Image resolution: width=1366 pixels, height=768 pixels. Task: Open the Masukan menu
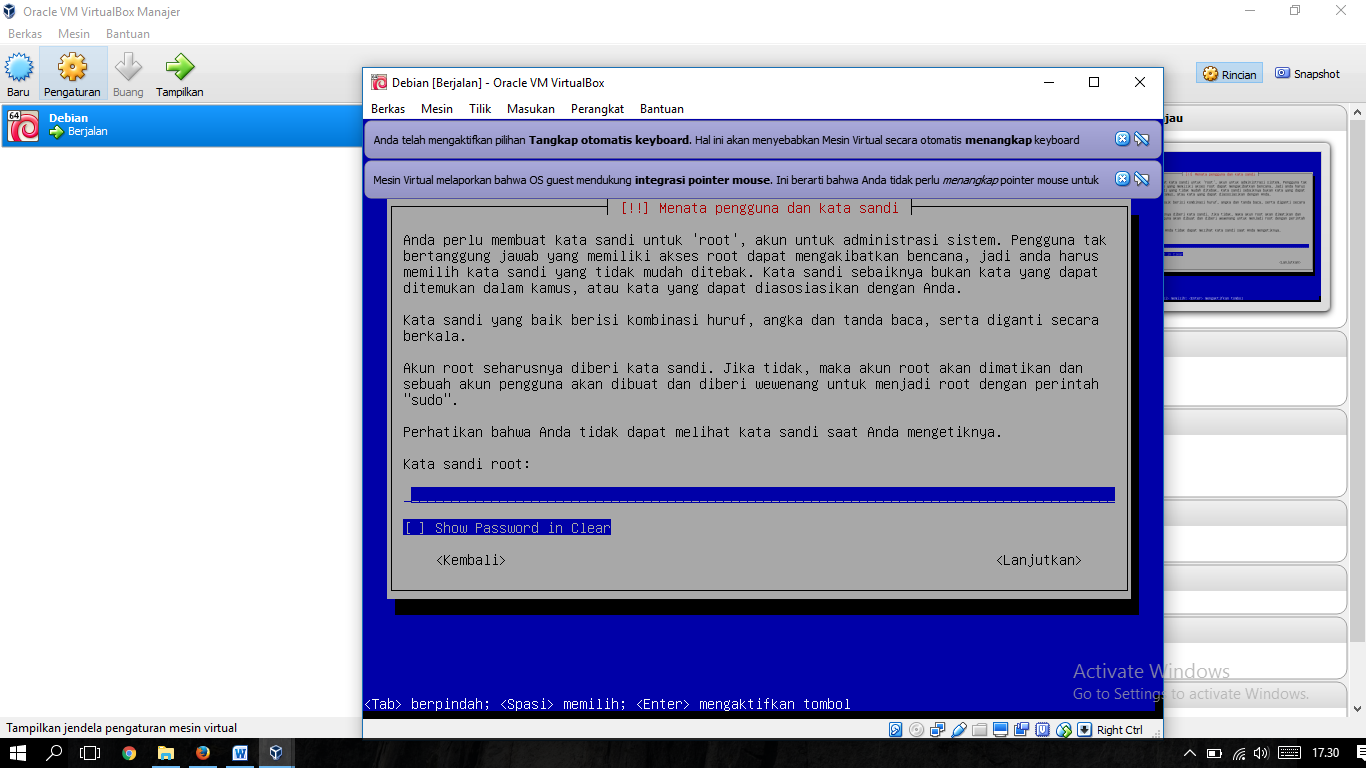coord(530,109)
